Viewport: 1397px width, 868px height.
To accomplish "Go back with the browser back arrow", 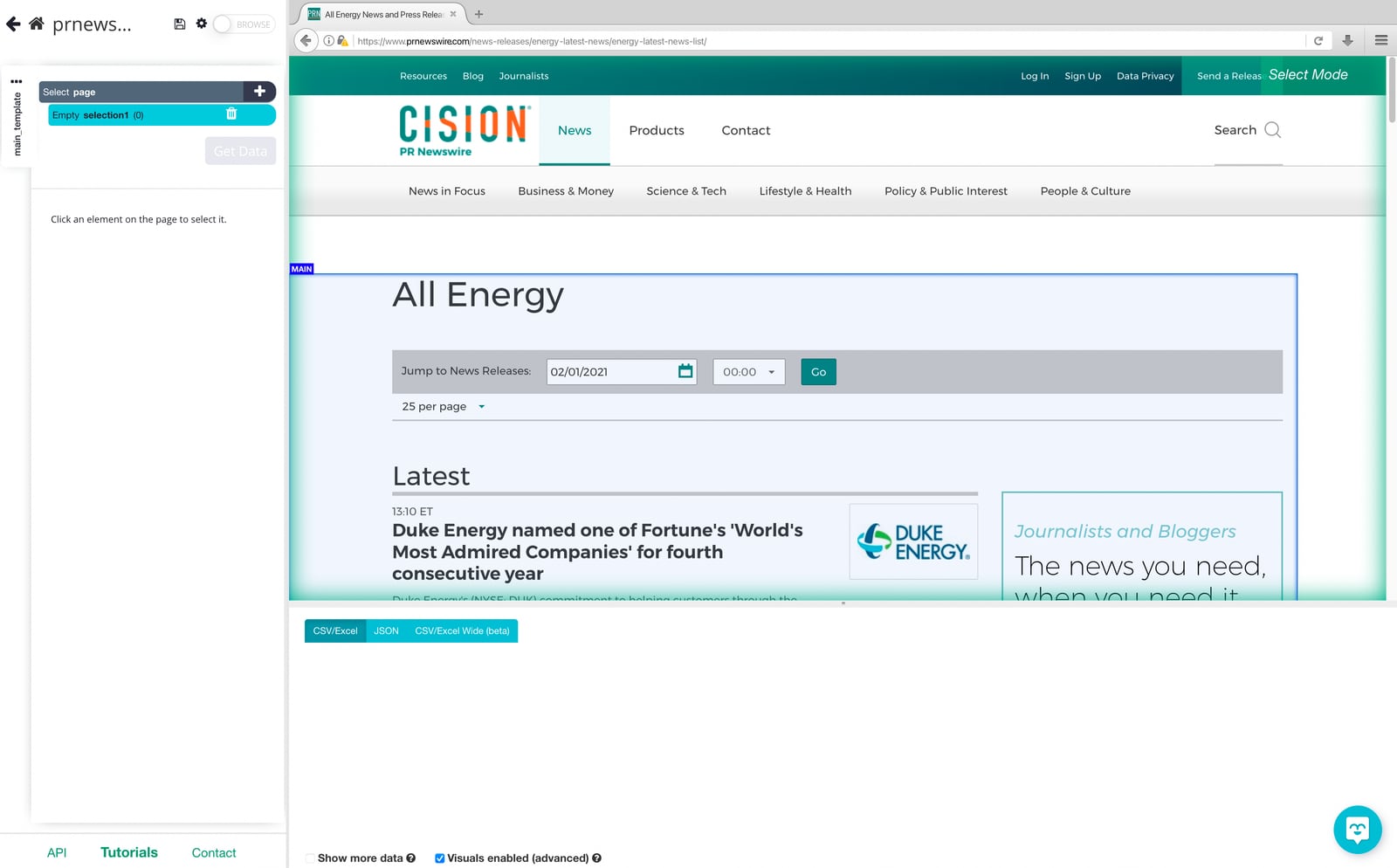I will click(x=306, y=40).
